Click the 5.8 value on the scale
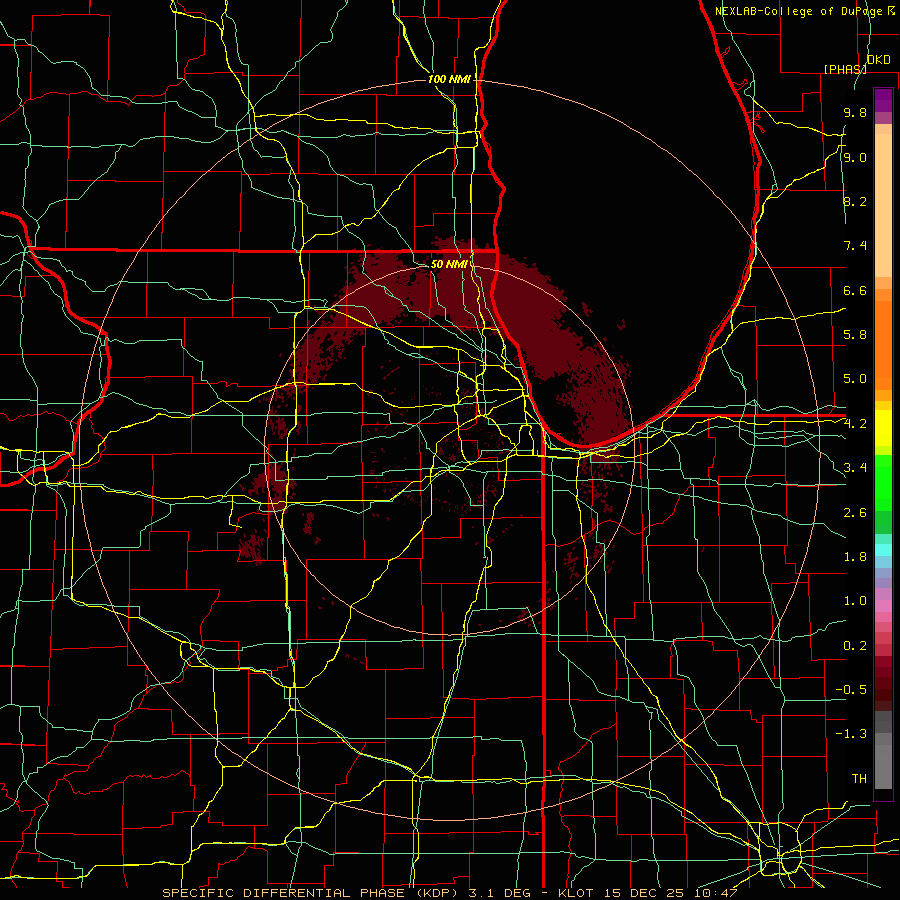900x900 pixels. click(855, 335)
